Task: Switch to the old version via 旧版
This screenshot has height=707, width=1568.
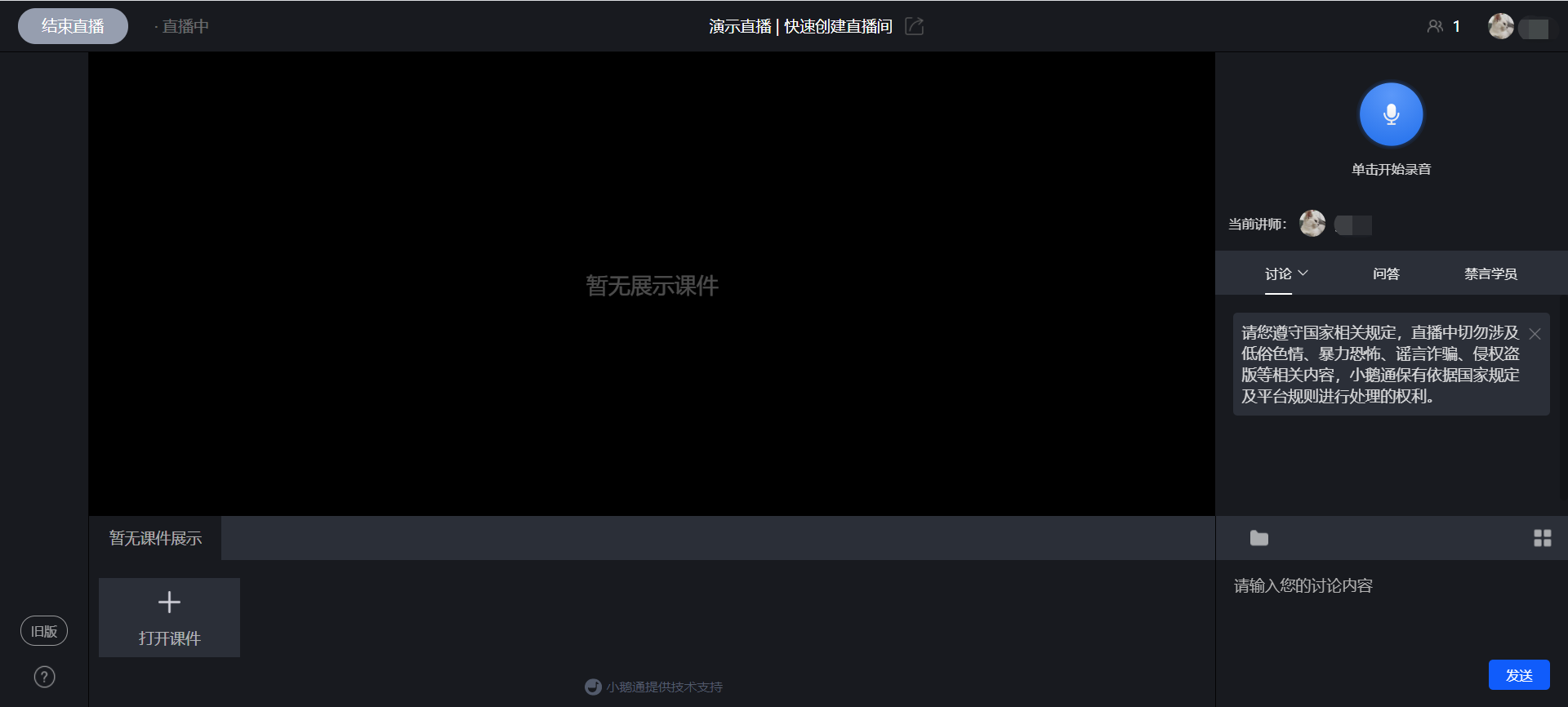Action: click(44, 631)
